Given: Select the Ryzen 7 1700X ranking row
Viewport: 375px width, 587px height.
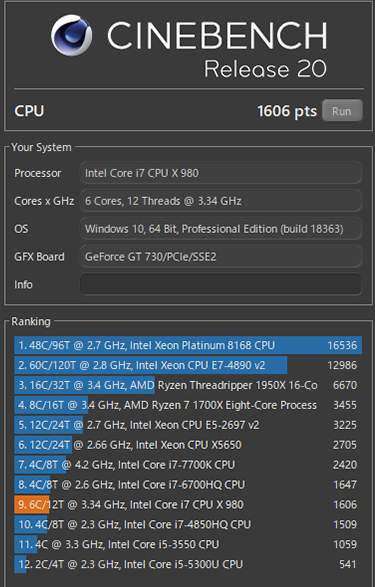Looking at the screenshot, I should tap(188, 405).
